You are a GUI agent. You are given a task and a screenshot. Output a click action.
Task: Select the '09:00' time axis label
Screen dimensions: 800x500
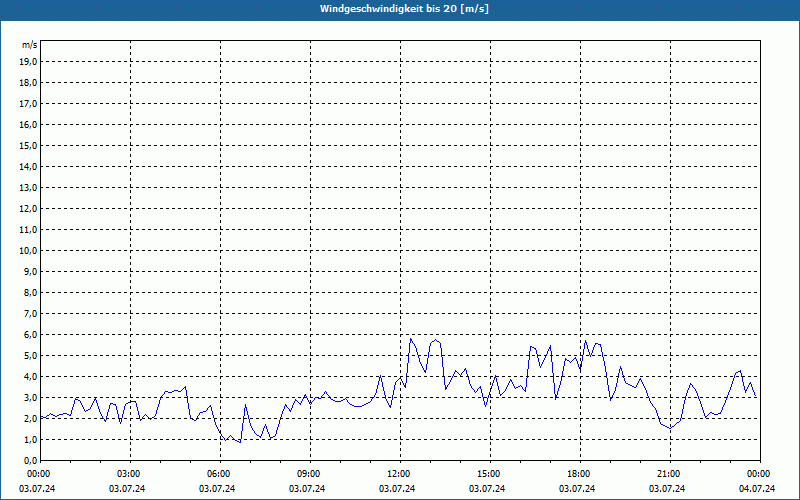307,474
